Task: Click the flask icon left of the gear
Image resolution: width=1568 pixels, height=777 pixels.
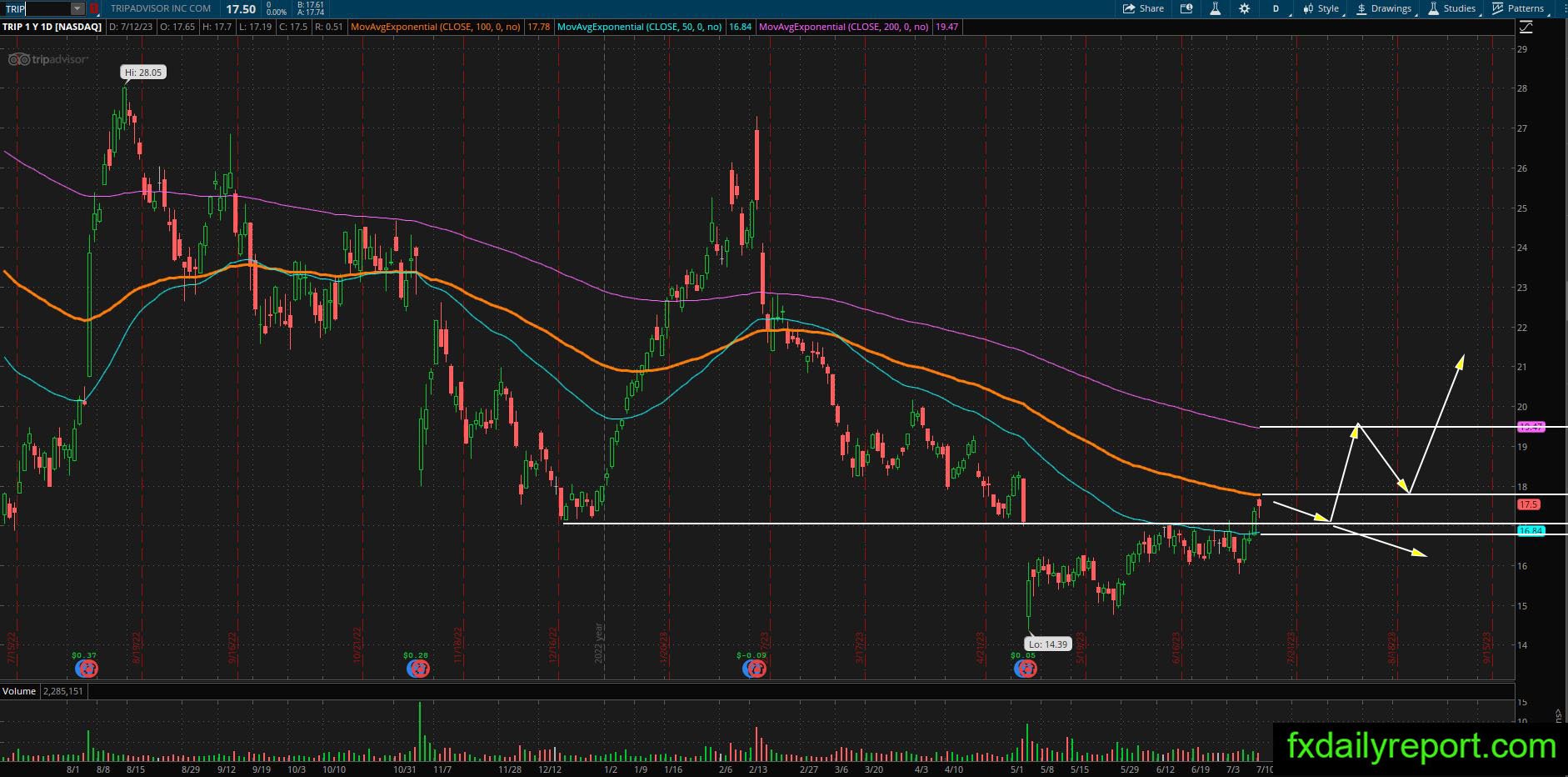Action: pos(1215,8)
